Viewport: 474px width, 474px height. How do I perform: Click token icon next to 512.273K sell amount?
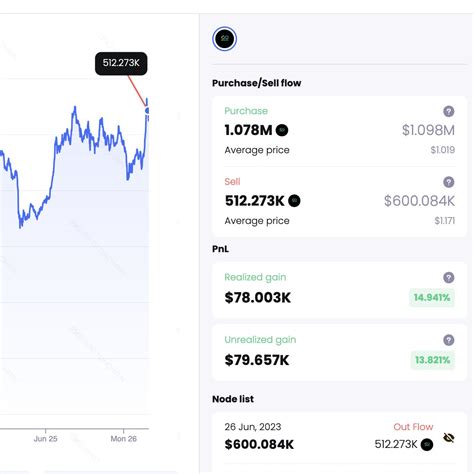pyautogui.click(x=294, y=201)
